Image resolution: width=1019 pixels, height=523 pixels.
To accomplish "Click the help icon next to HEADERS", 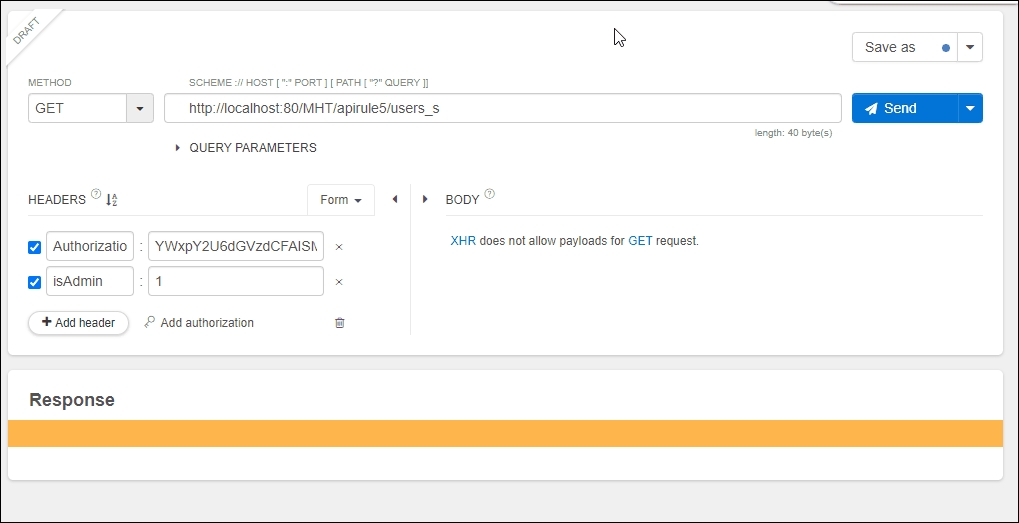I will [96, 195].
